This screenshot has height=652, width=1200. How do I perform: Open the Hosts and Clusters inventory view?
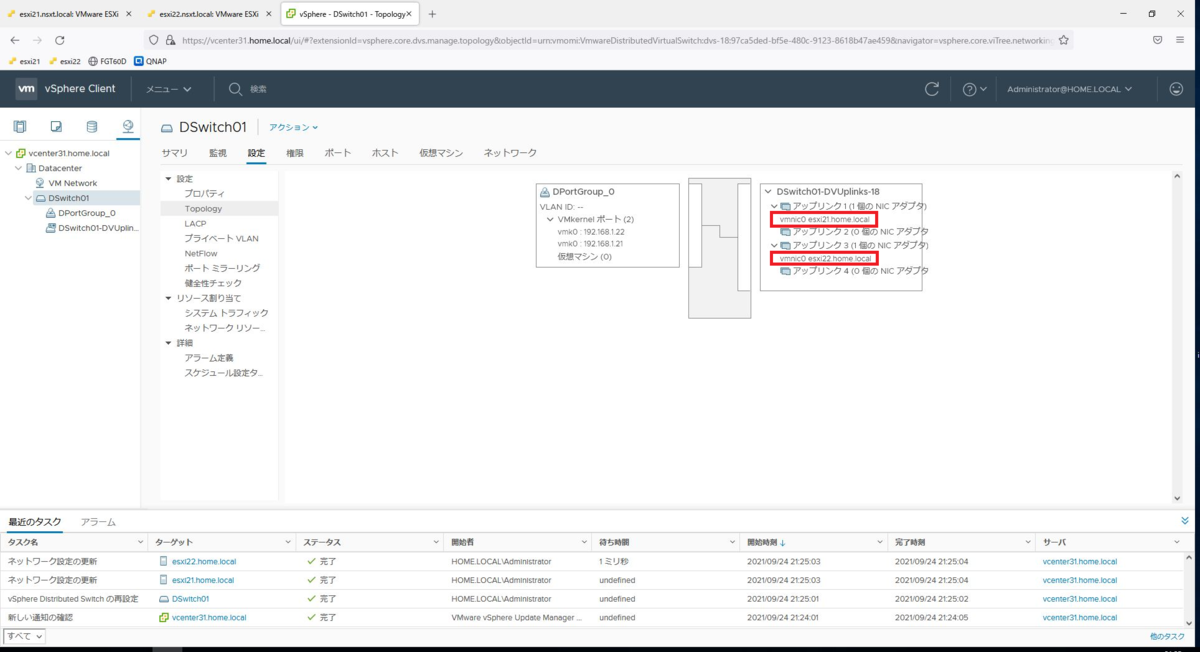click(20, 127)
